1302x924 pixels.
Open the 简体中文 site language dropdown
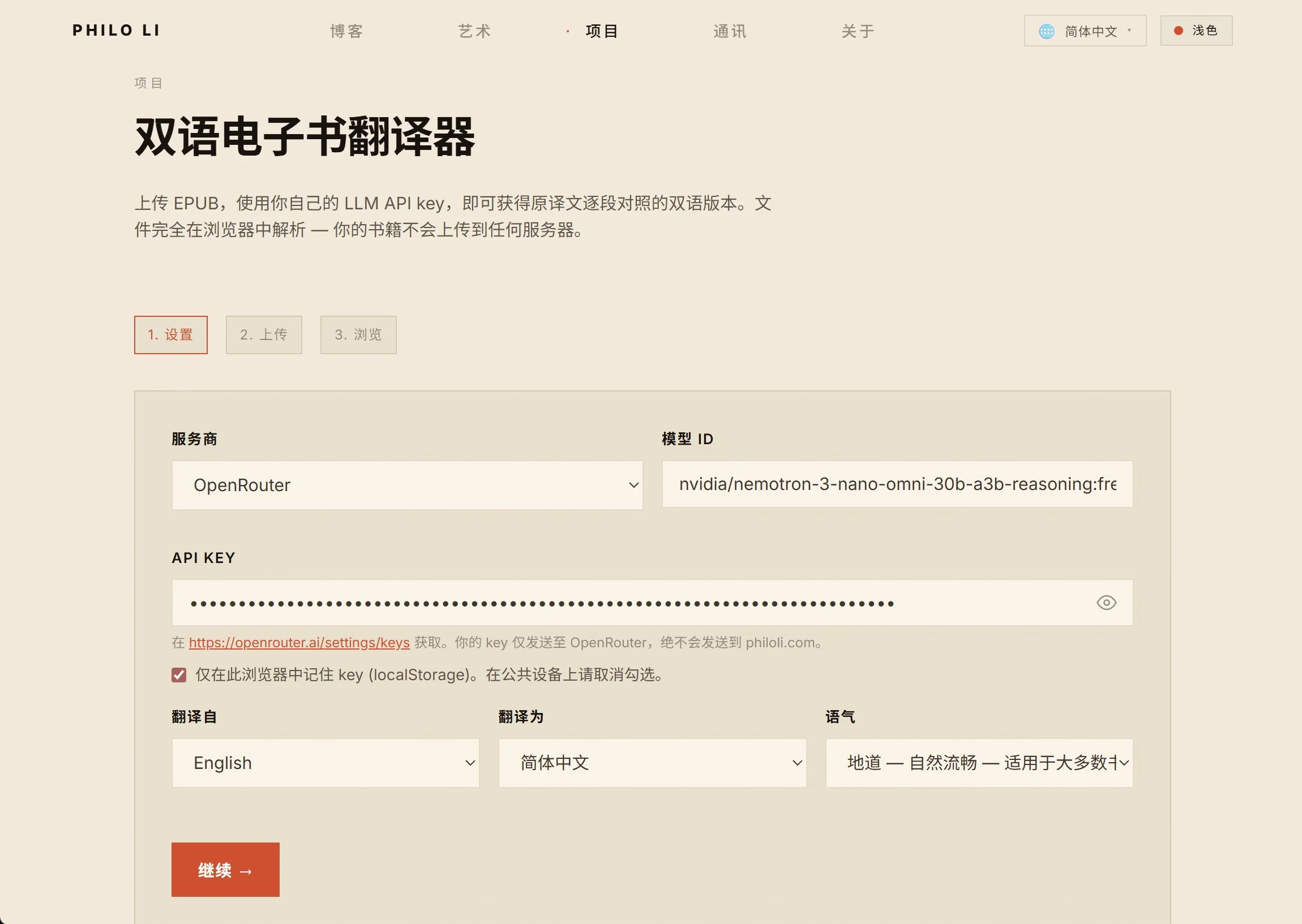[x=1085, y=31]
